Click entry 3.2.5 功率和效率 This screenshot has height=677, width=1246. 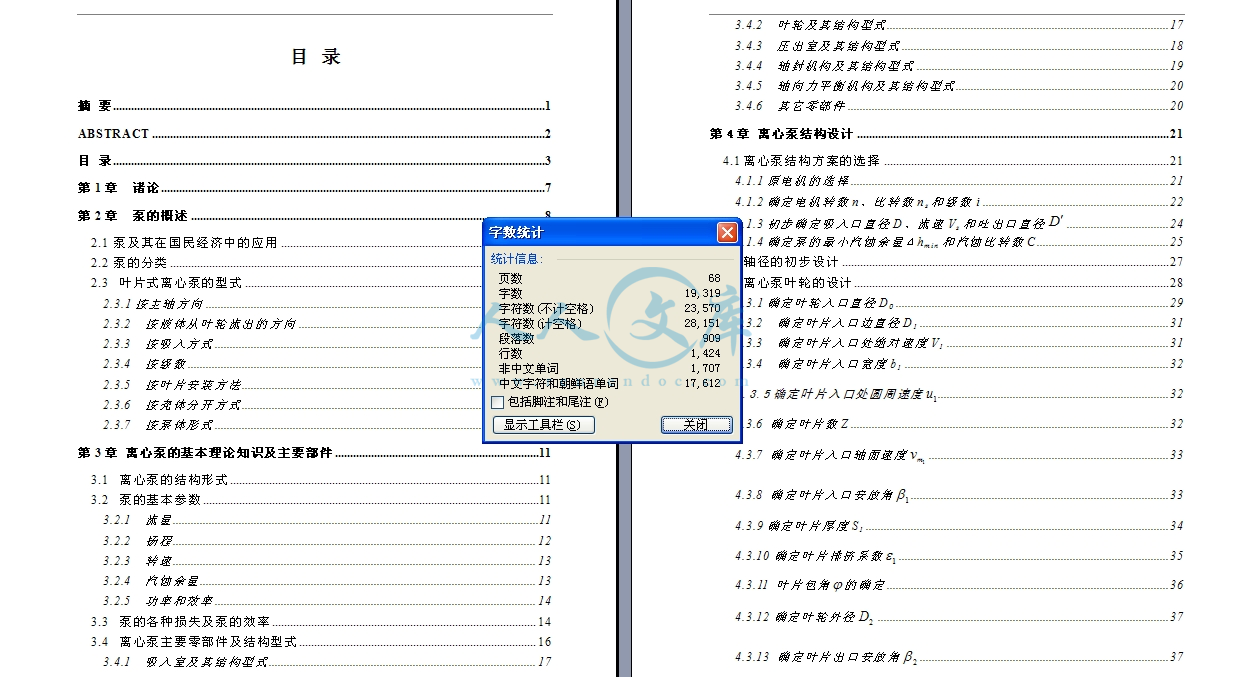pos(327,601)
